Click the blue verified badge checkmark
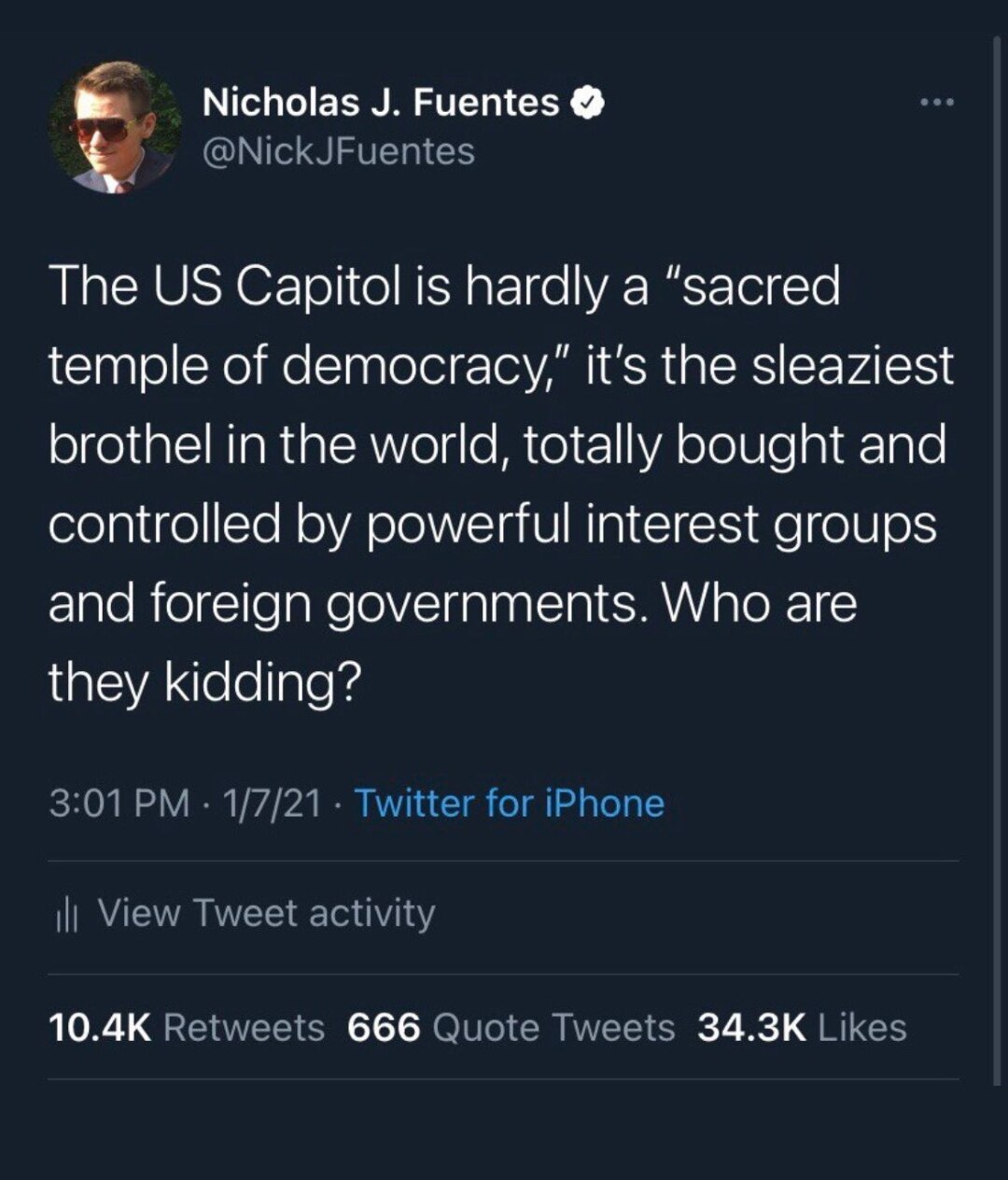The image size is (1008, 1180). click(x=587, y=102)
